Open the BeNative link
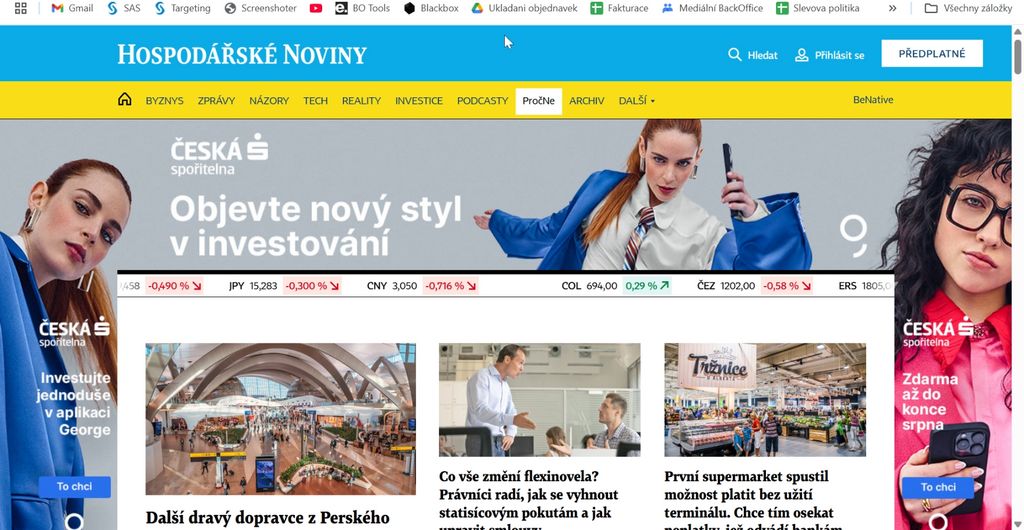Image resolution: width=1024 pixels, height=530 pixels. pos(873,100)
